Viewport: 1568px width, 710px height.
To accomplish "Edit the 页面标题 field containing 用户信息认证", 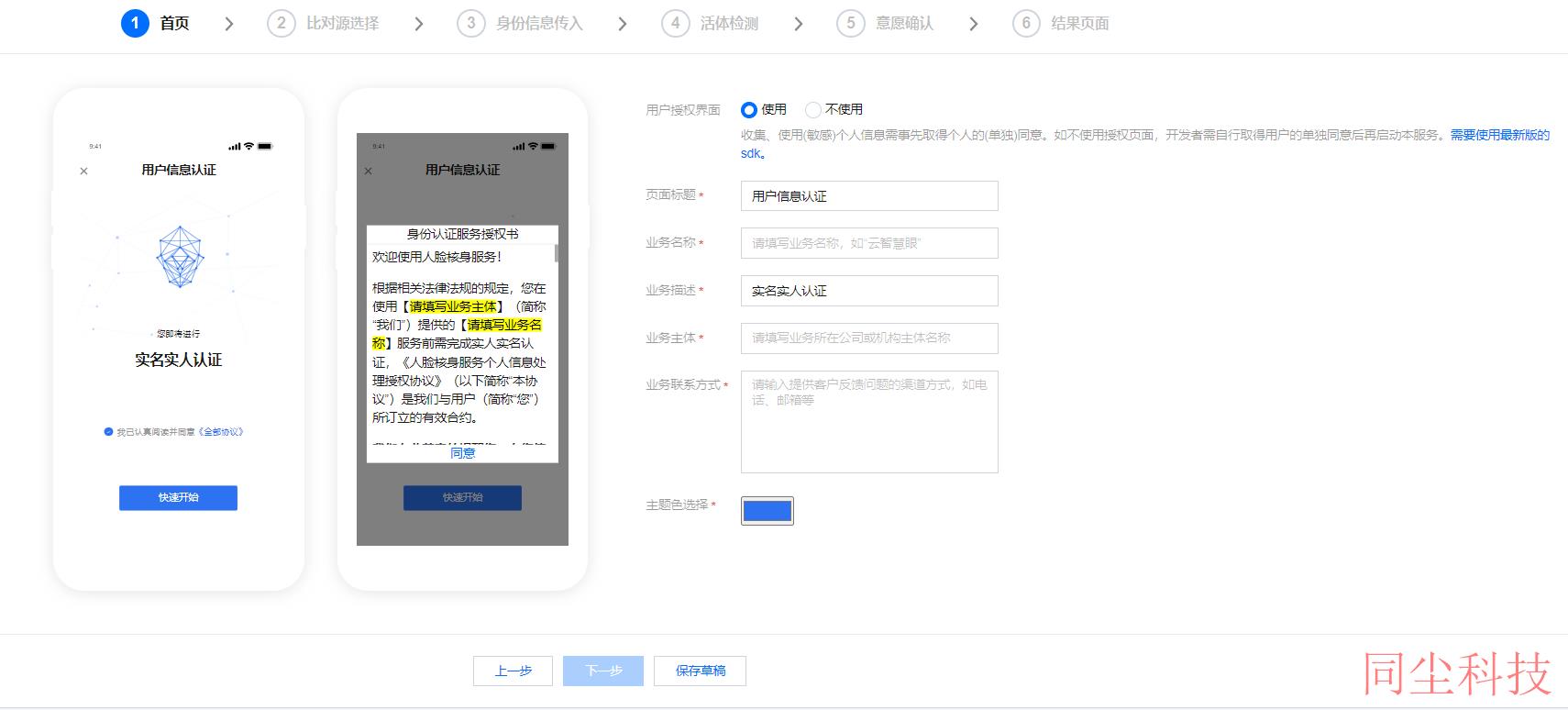I will (869, 196).
